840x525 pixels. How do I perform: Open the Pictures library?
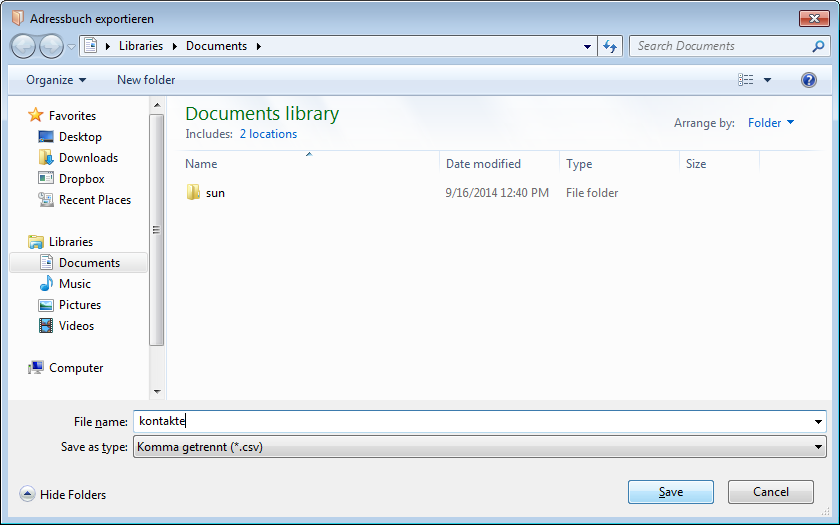[x=79, y=305]
